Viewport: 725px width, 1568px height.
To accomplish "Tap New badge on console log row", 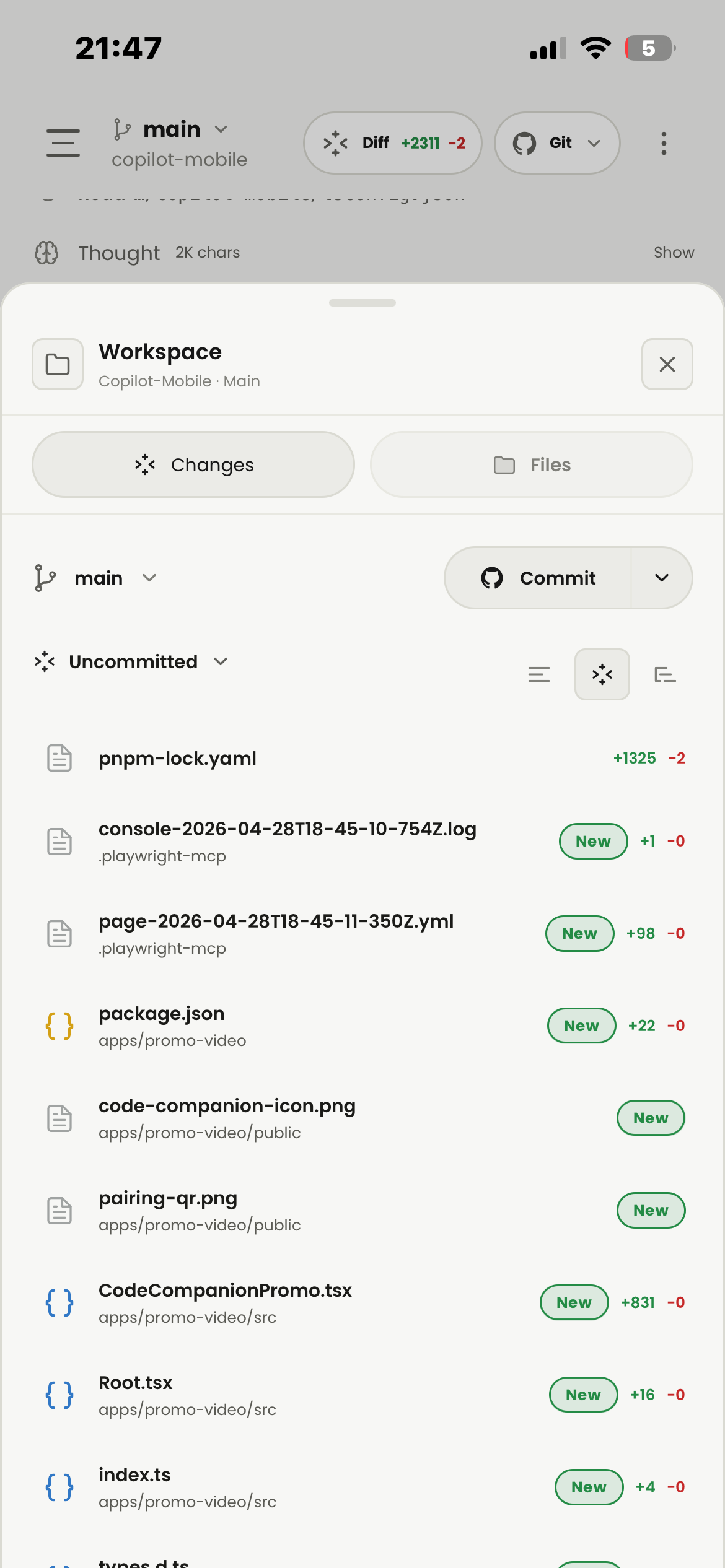I will pos(593,841).
